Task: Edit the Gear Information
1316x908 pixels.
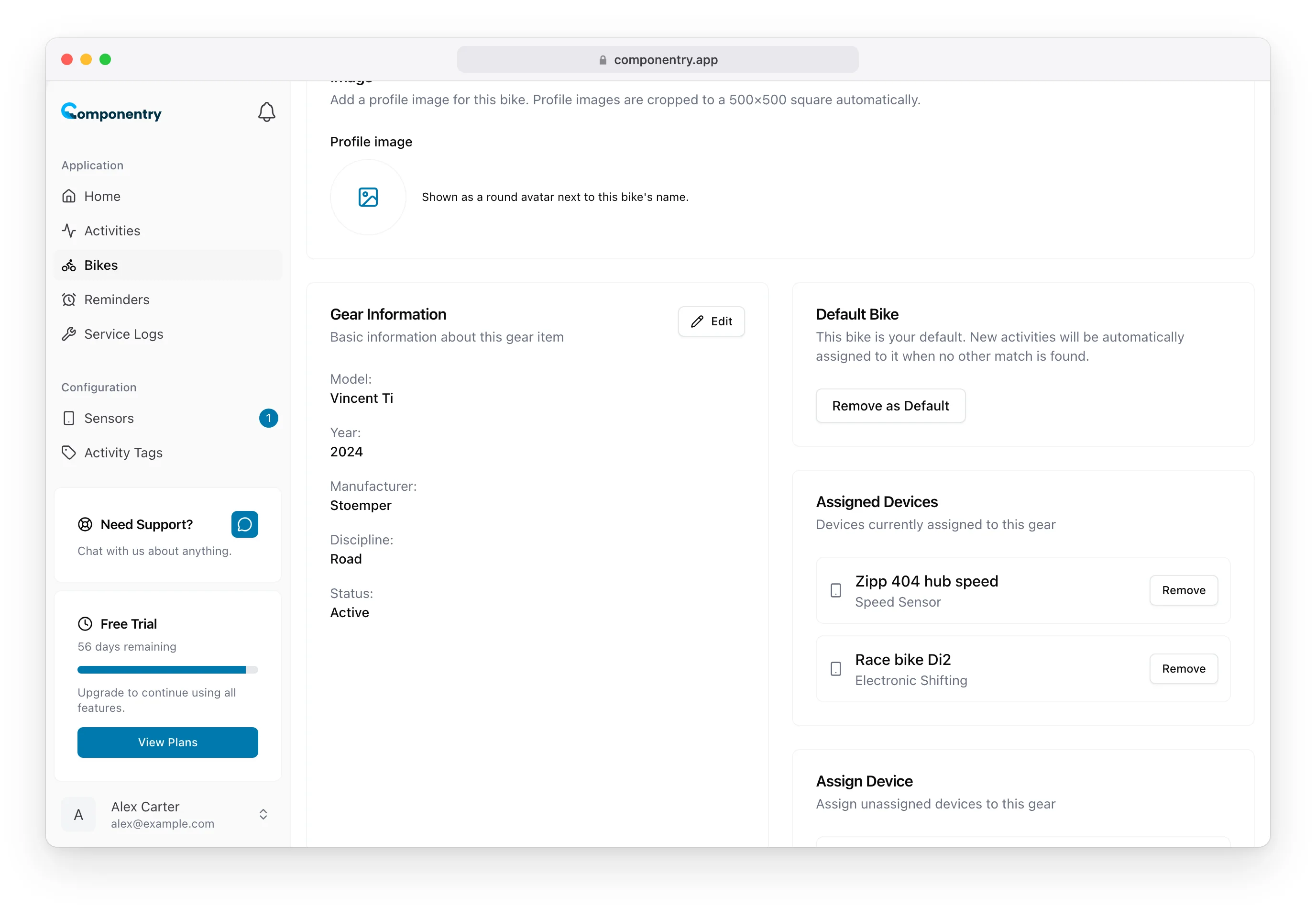Action: coord(711,321)
